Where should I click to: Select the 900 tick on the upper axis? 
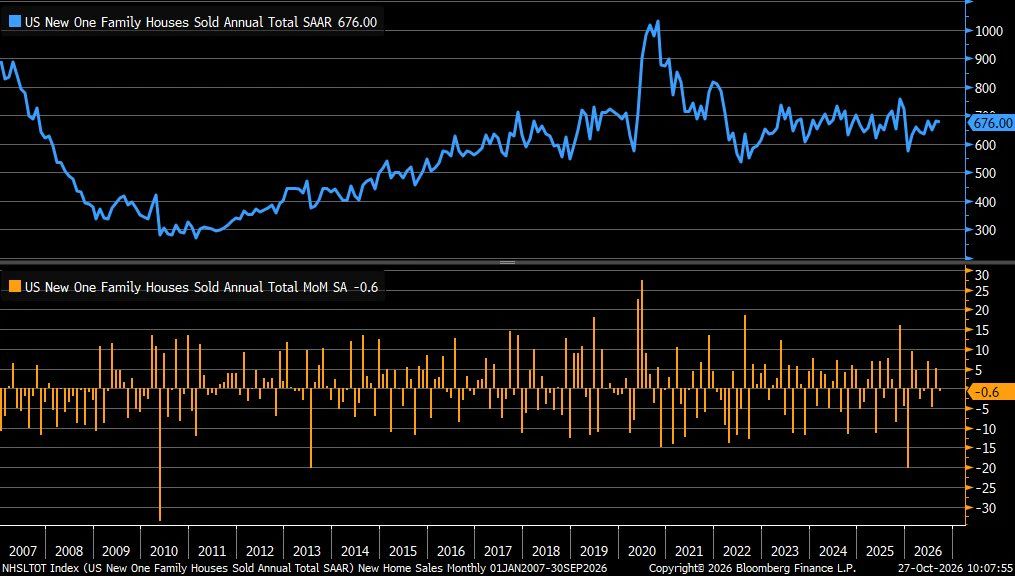tap(986, 59)
